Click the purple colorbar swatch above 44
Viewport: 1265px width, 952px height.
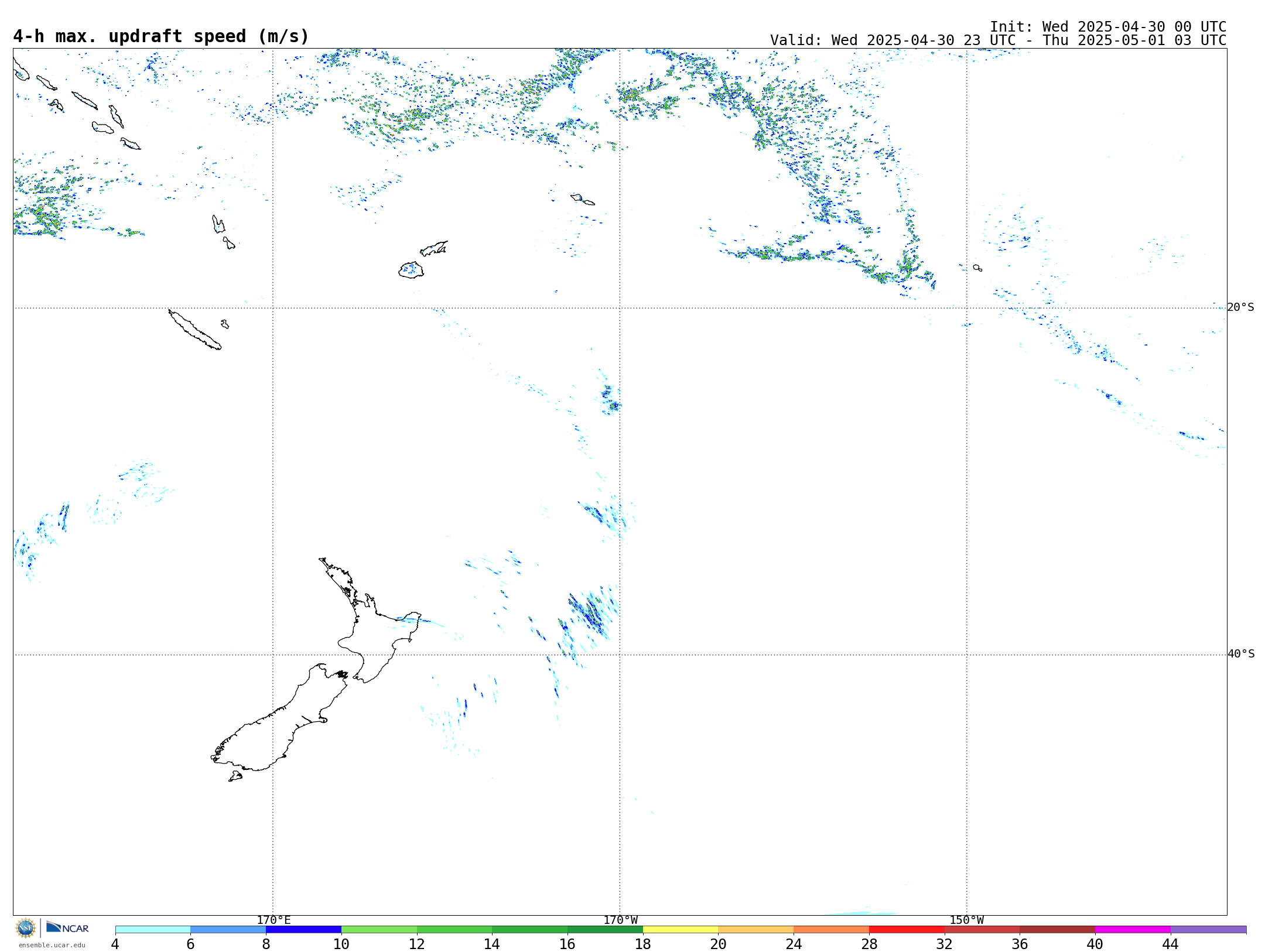(x=1209, y=930)
